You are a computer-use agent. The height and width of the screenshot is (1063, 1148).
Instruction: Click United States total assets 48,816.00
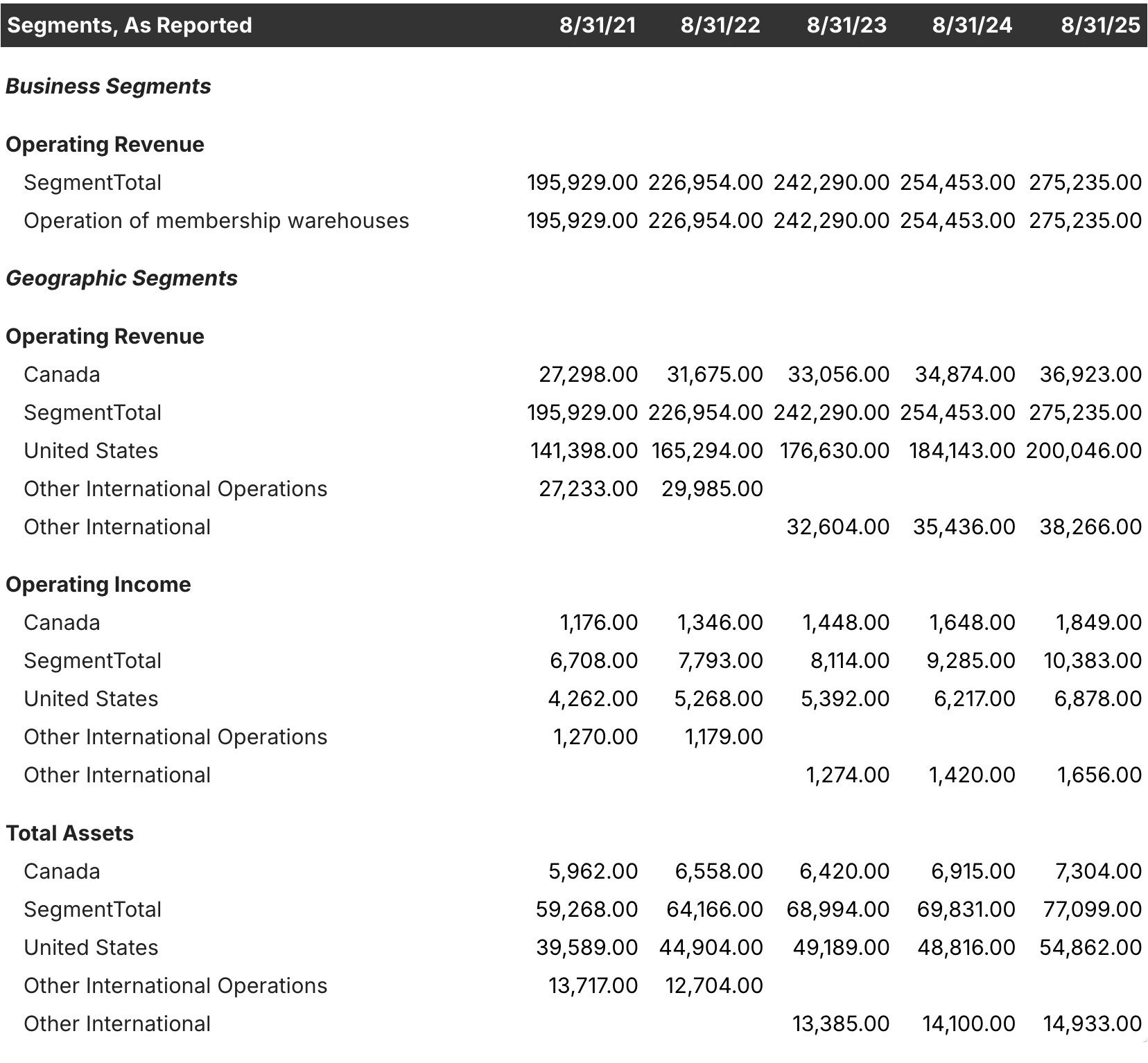[966, 948]
